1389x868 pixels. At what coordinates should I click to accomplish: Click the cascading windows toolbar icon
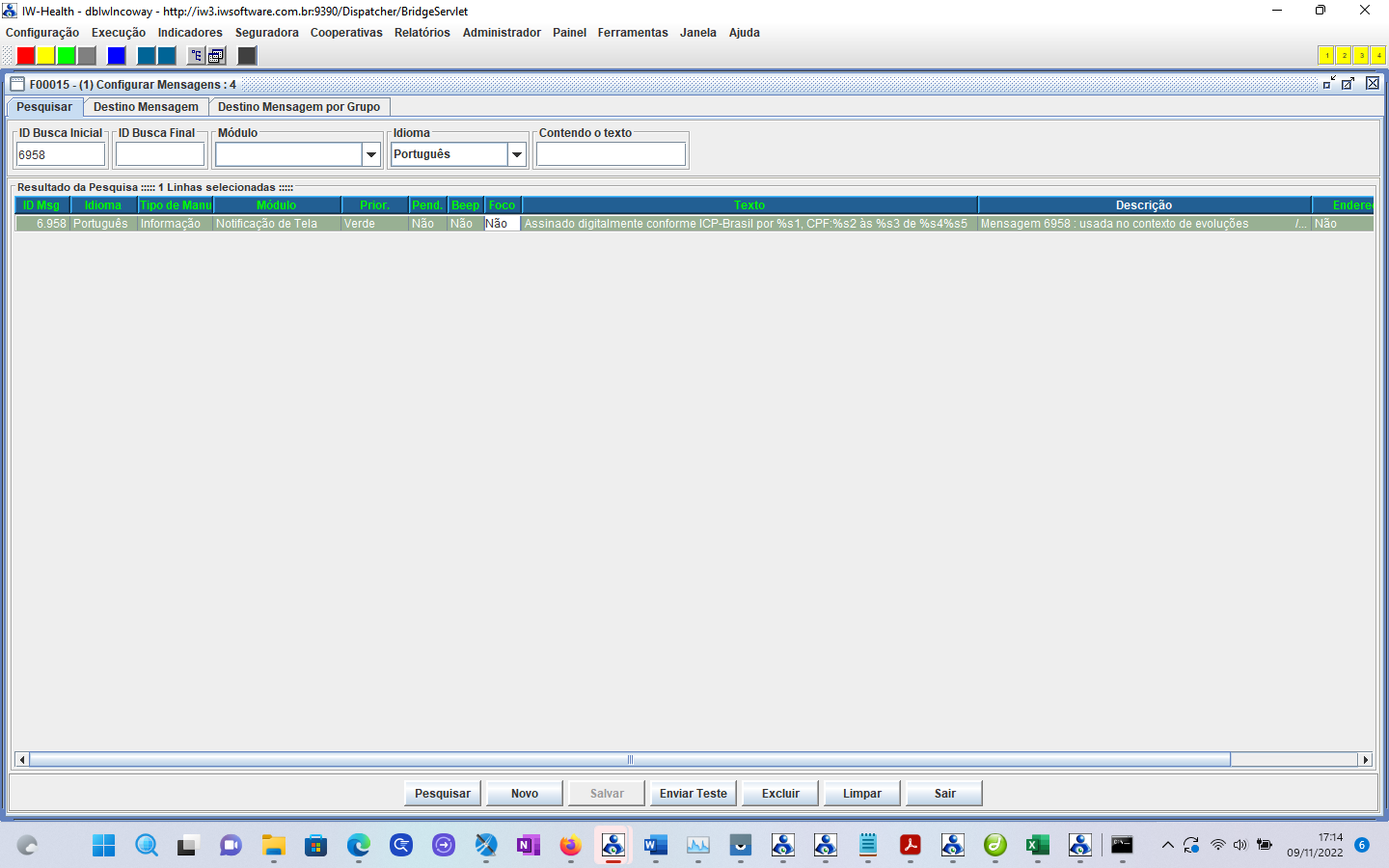coord(216,56)
